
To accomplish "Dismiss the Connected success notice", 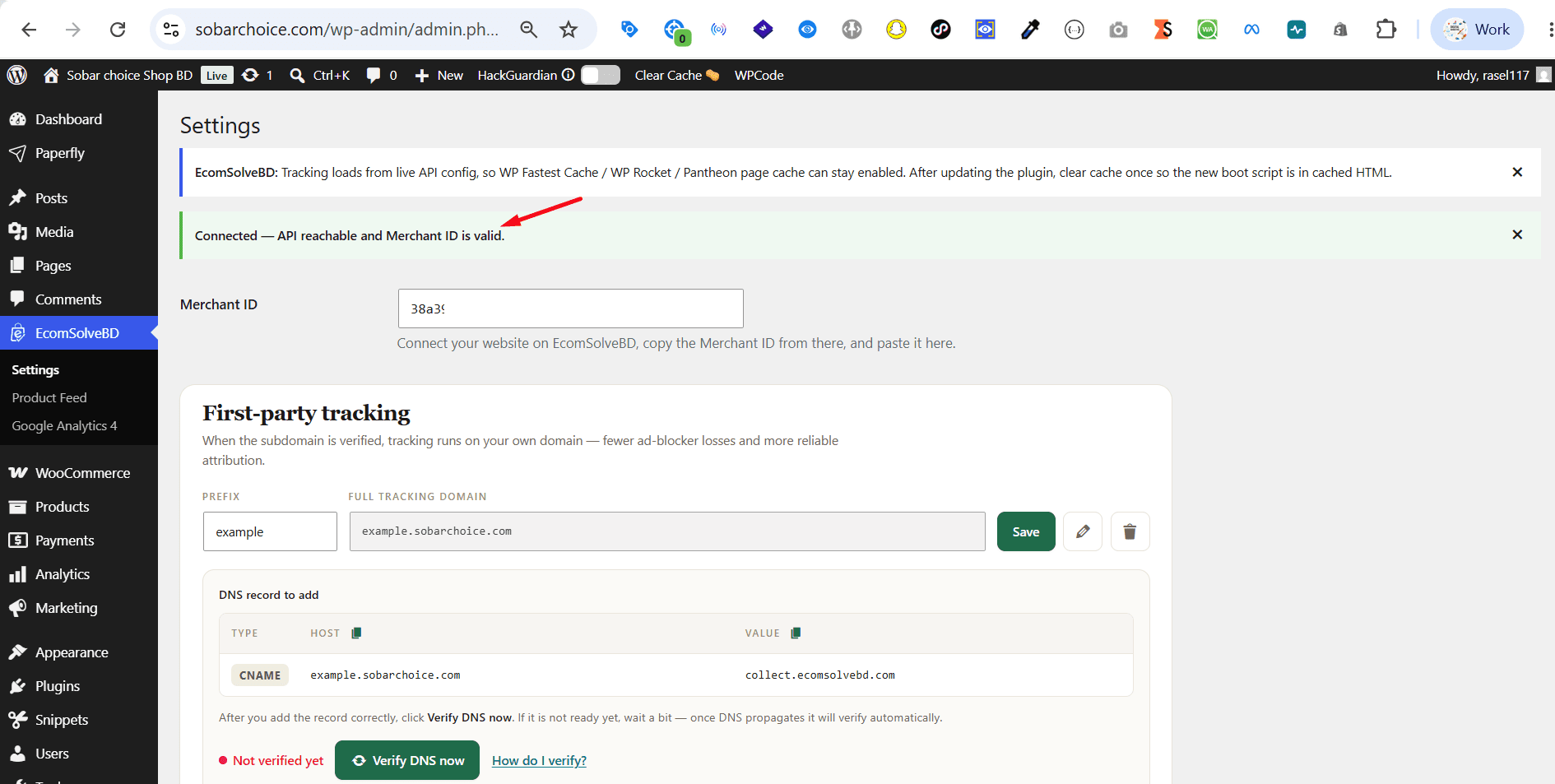I will (x=1517, y=234).
